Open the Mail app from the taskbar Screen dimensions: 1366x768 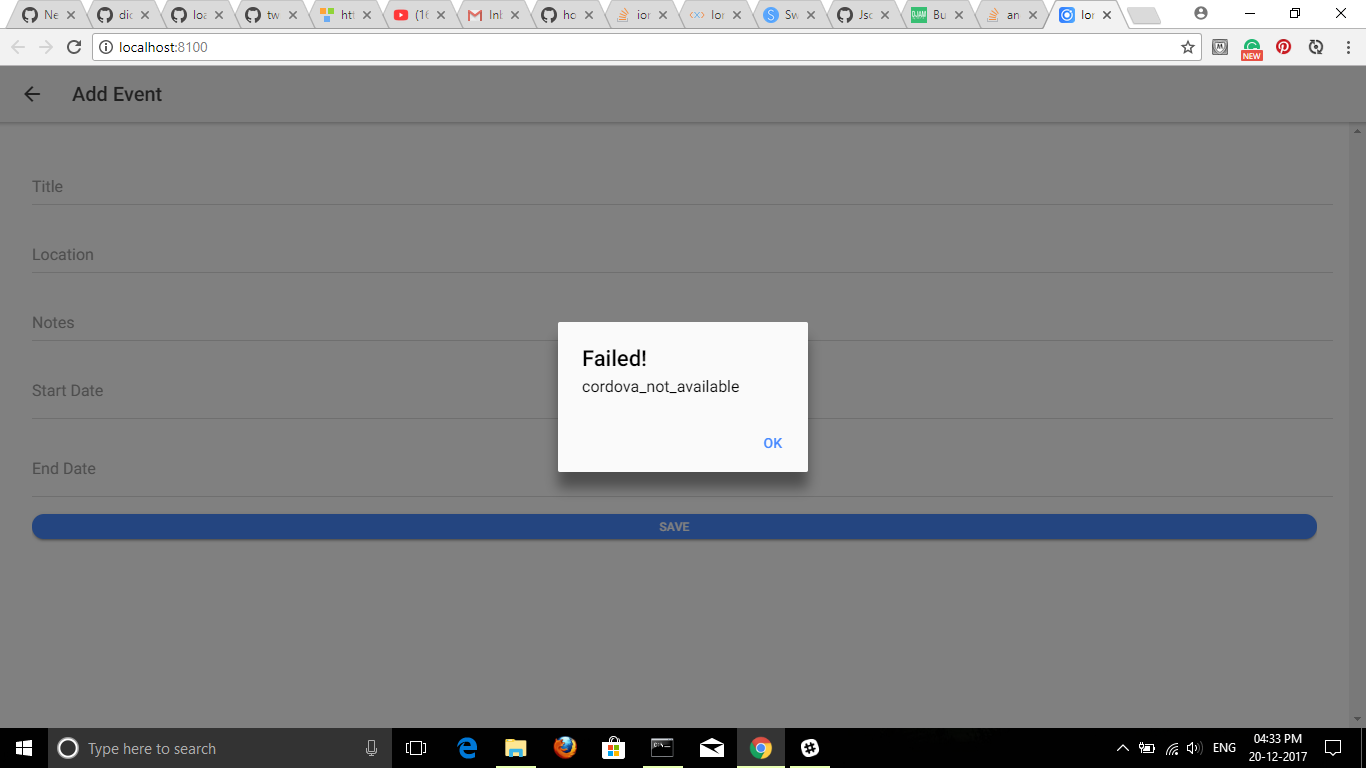712,748
